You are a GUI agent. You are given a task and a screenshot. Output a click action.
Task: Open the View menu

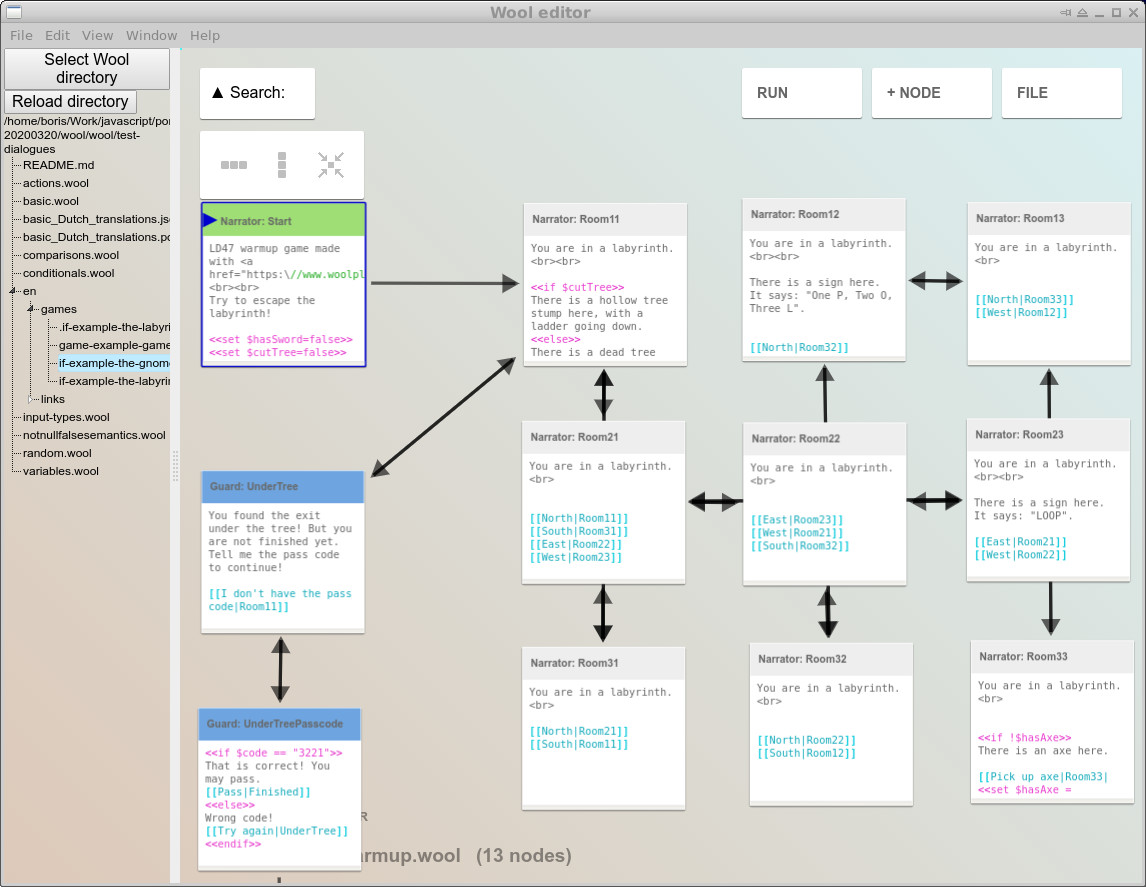(97, 35)
